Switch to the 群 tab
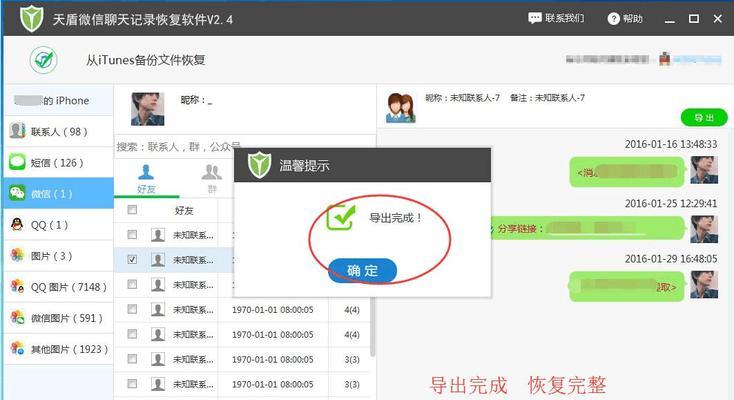This screenshot has height=400, width=734. tap(212, 179)
